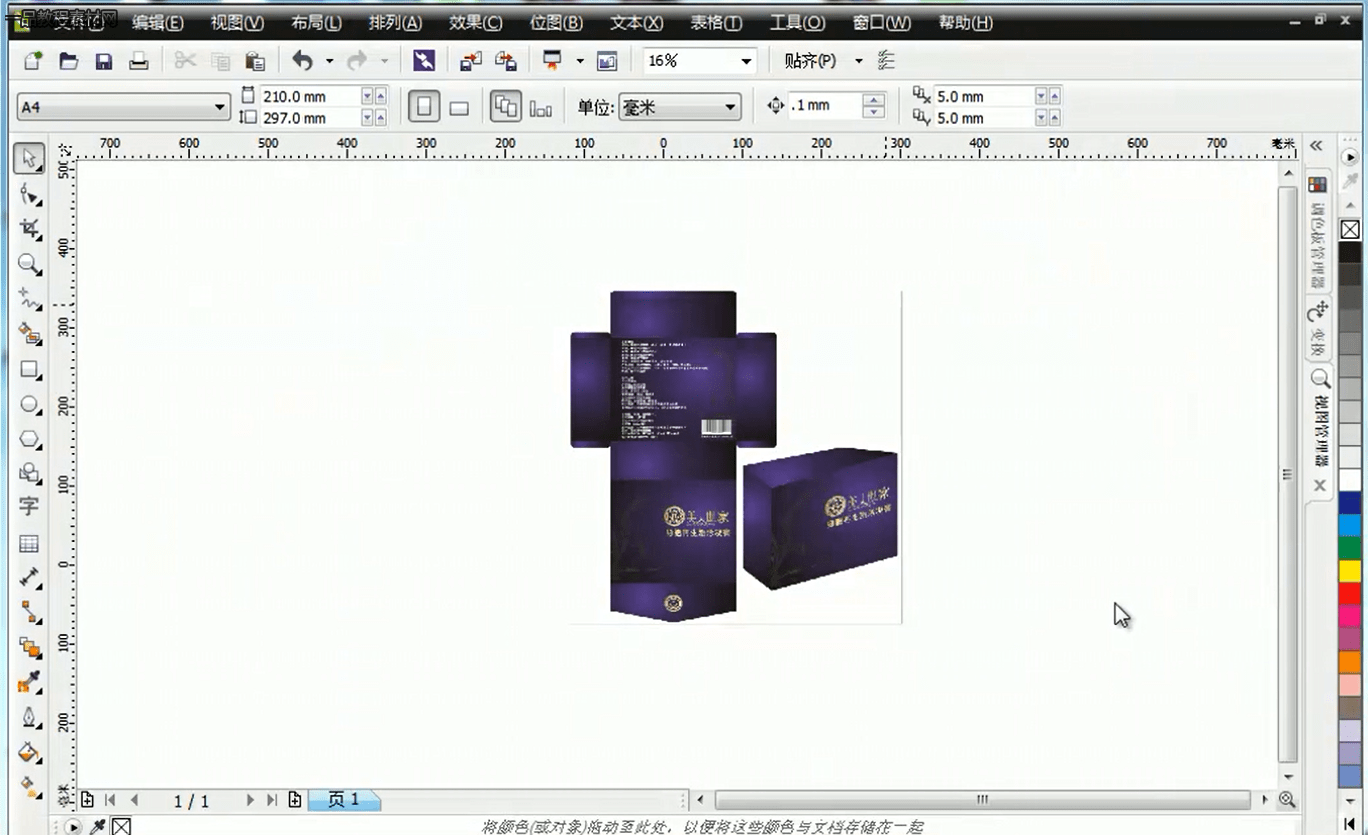Pick the red swatch in the color palette
Image resolution: width=1368 pixels, height=835 pixels.
(1350, 594)
